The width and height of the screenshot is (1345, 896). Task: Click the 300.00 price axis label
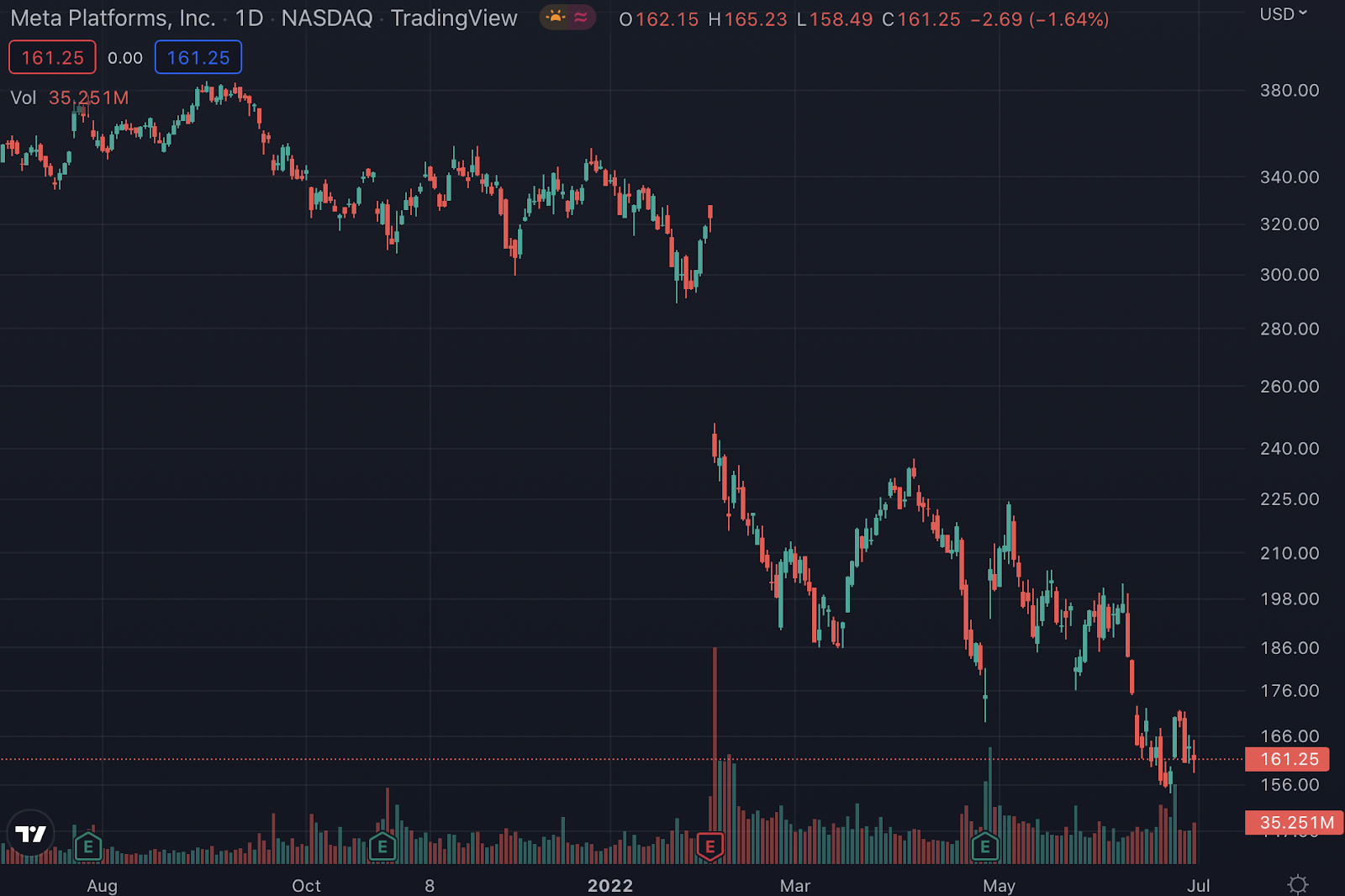pyautogui.click(x=1290, y=274)
